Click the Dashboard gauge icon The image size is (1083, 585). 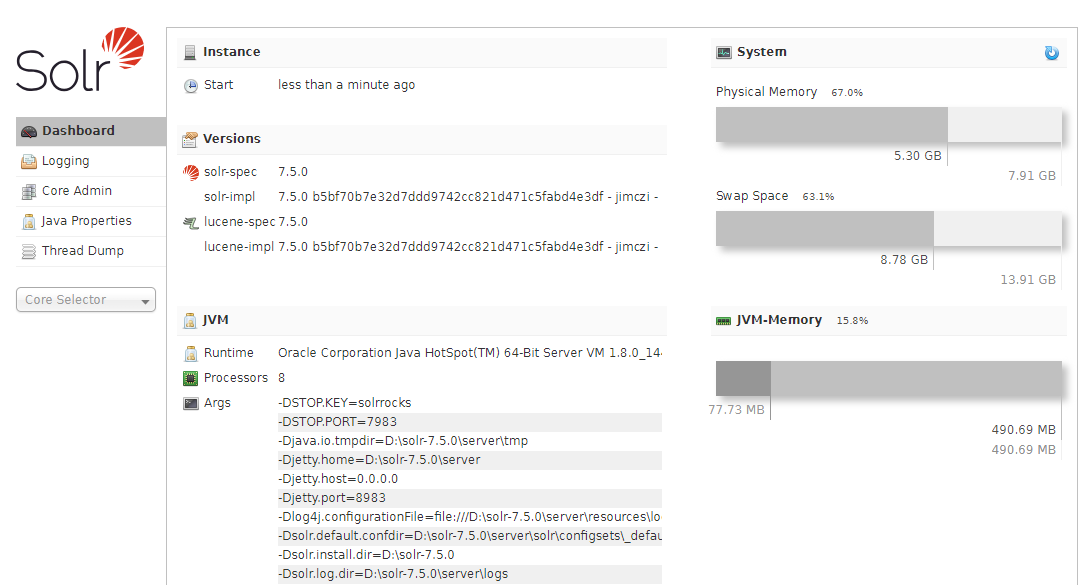click(28, 131)
